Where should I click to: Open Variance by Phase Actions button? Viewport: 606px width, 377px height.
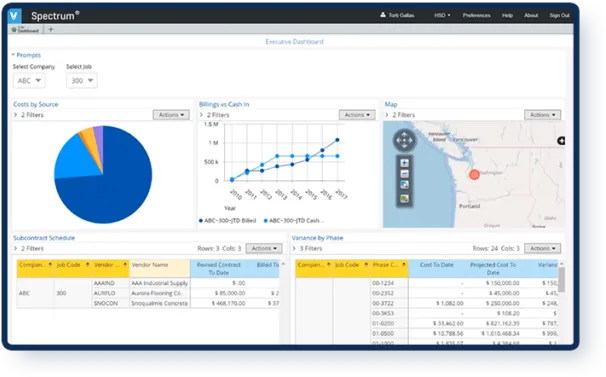point(542,248)
